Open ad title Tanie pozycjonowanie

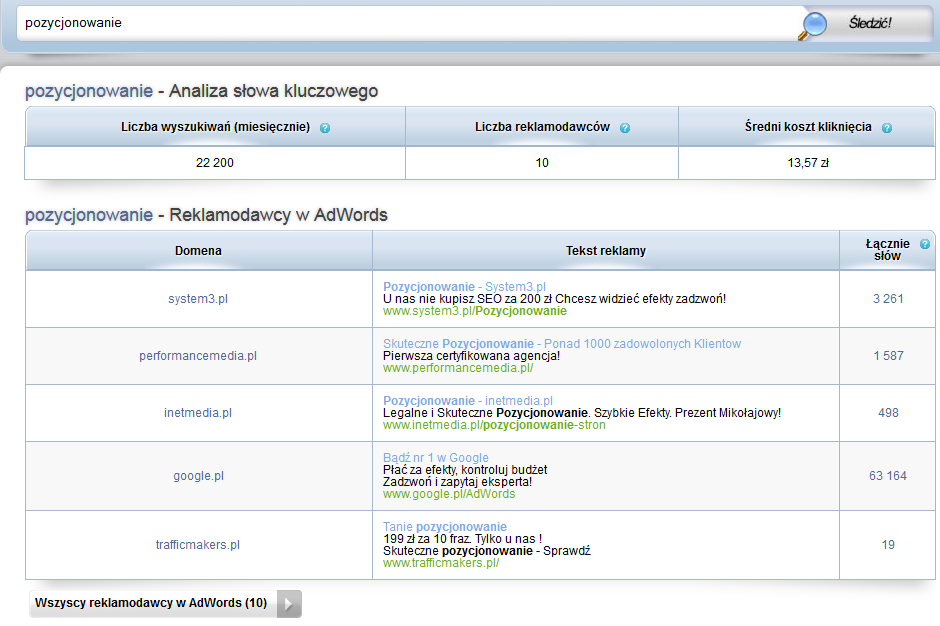point(444,527)
